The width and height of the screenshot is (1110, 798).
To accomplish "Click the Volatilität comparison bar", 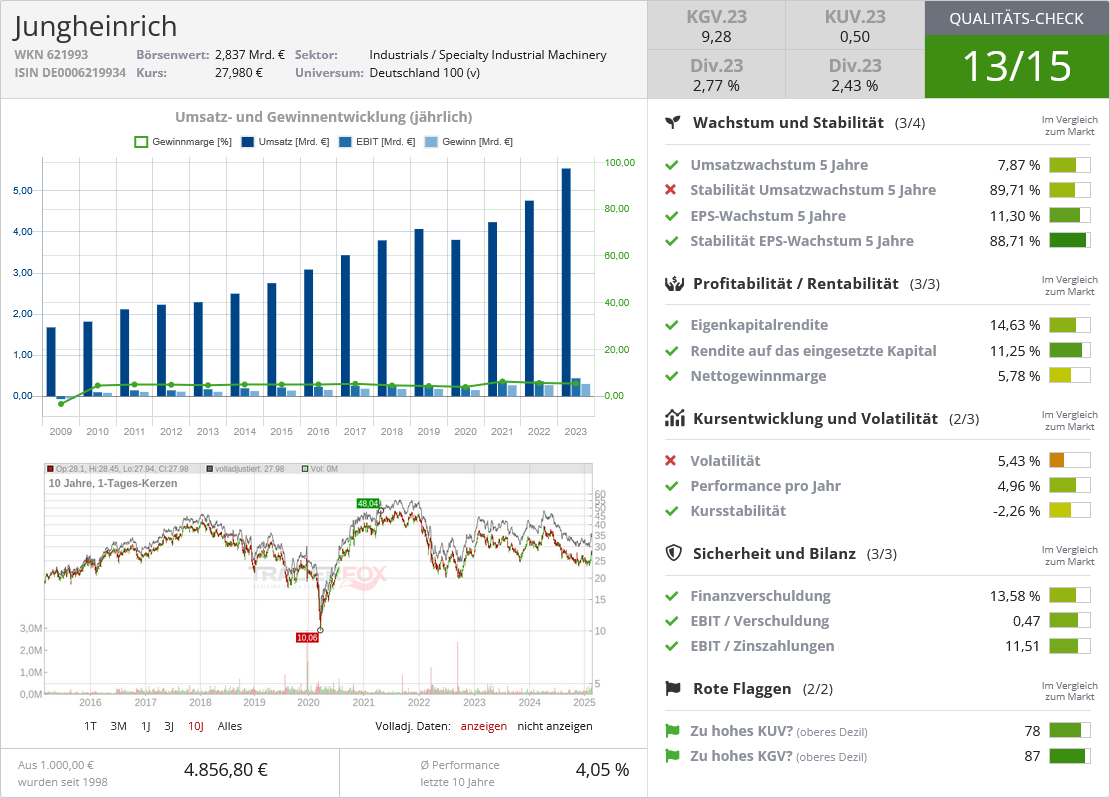I will click(1069, 460).
